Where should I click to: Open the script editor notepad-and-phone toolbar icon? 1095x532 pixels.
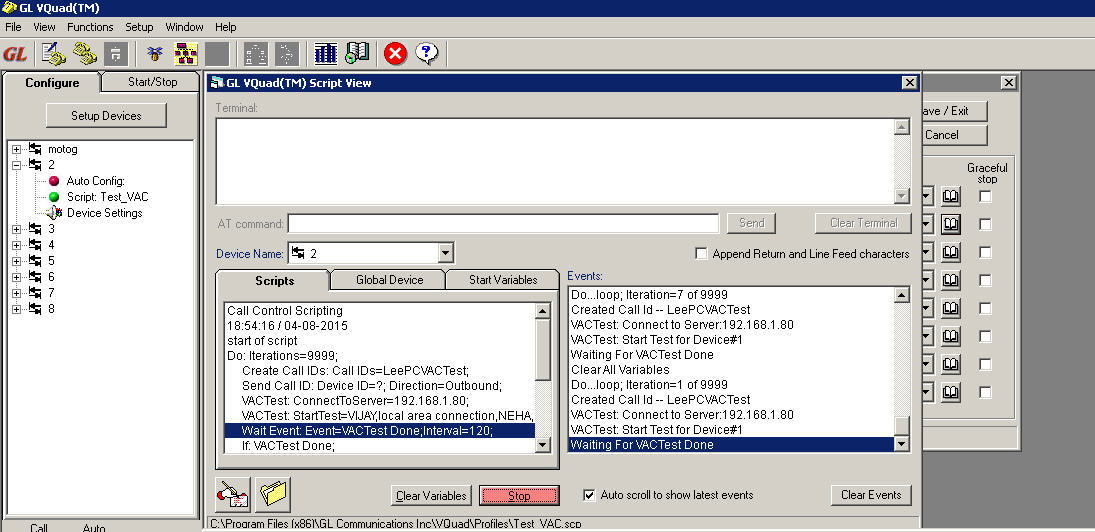point(53,54)
